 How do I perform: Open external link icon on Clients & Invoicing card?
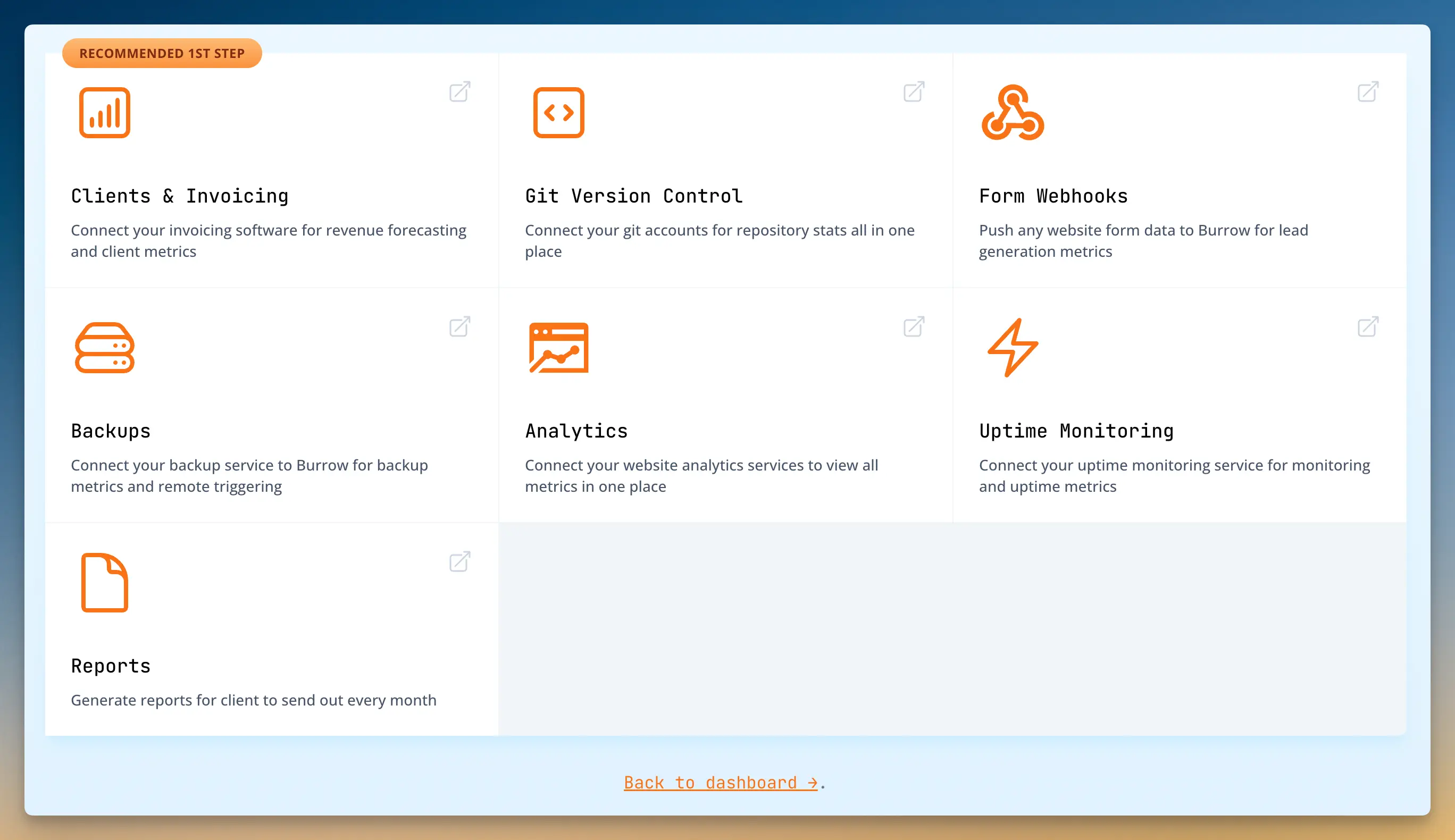460,92
